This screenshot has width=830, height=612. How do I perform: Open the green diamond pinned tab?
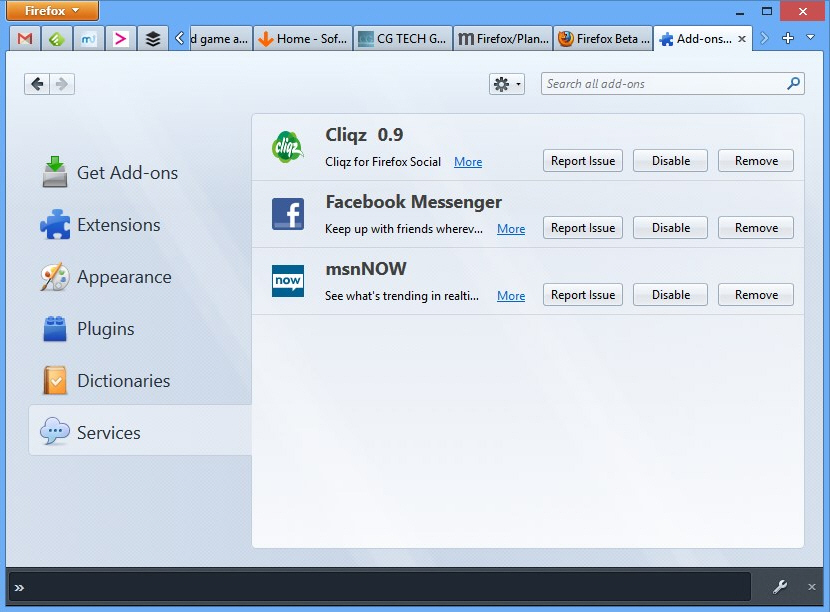57,39
